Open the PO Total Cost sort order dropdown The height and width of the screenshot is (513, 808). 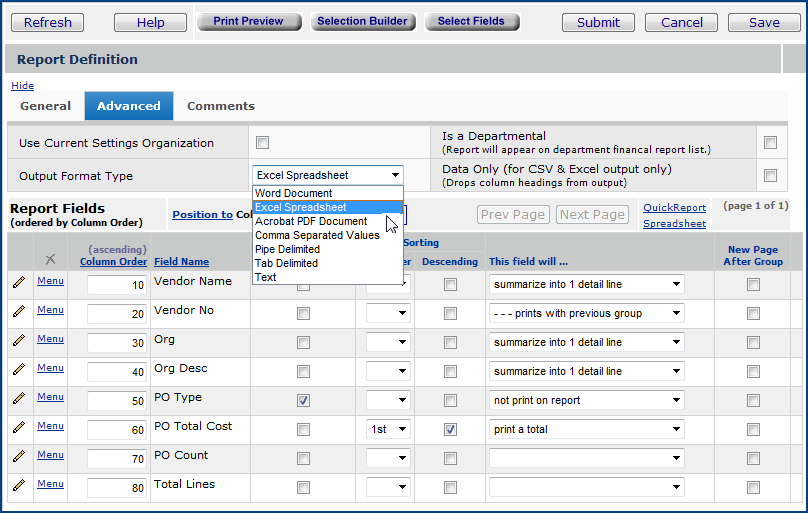pos(388,429)
